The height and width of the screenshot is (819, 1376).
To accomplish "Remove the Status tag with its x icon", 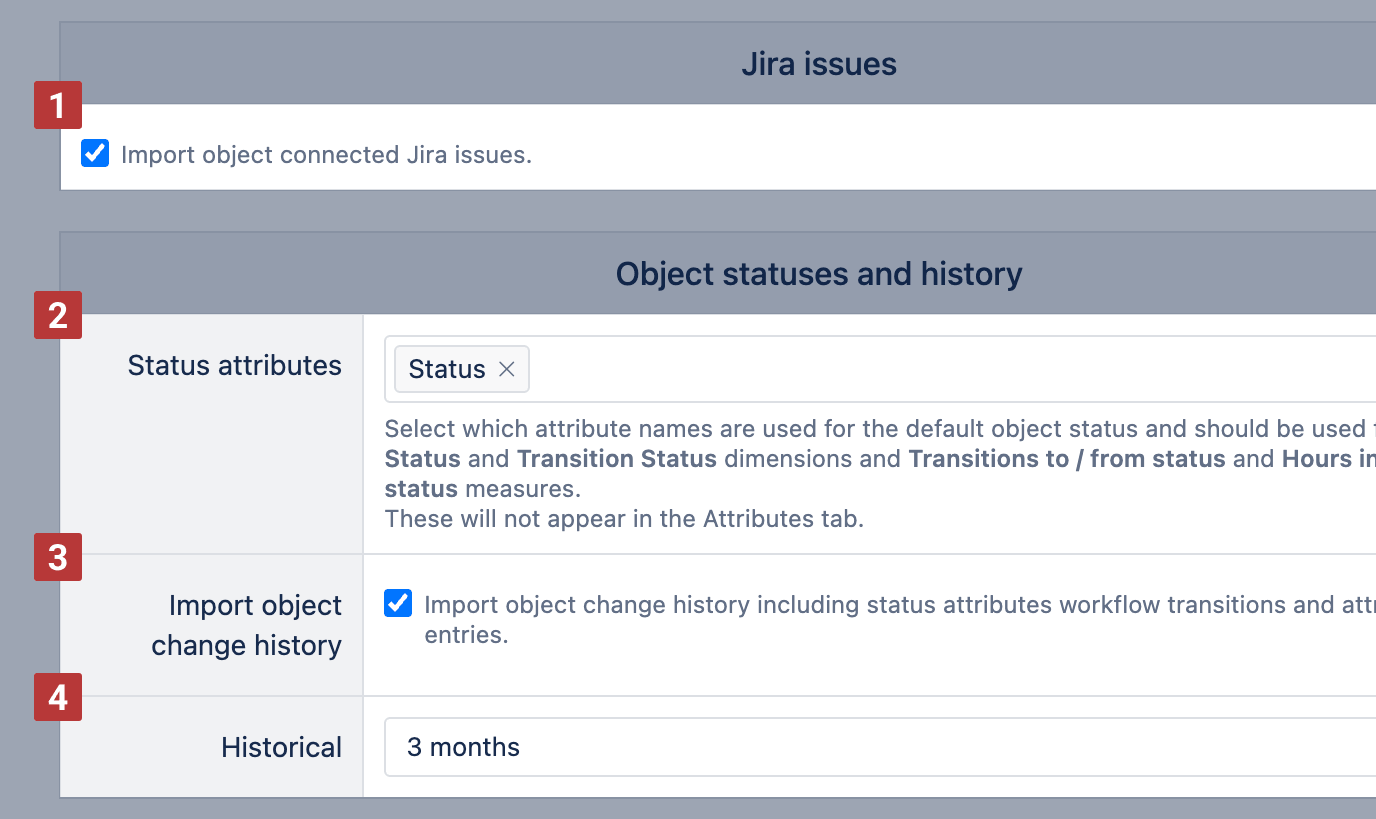I will pos(507,369).
